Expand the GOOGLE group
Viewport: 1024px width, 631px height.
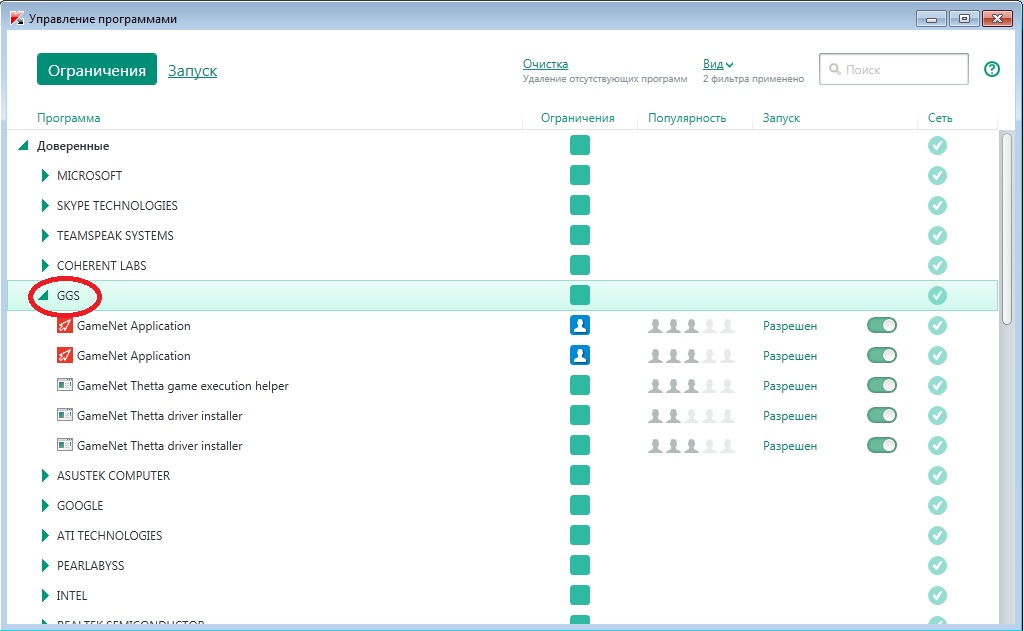45,506
